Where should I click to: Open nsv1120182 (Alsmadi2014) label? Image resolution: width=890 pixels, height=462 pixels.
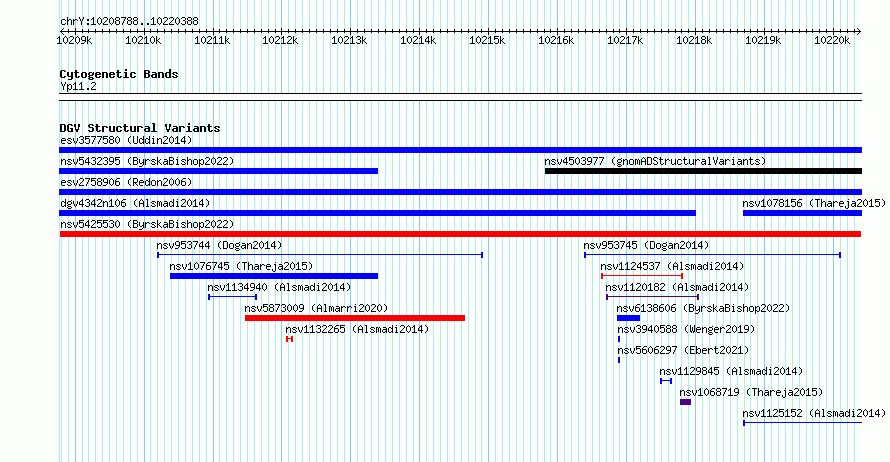tap(677, 287)
